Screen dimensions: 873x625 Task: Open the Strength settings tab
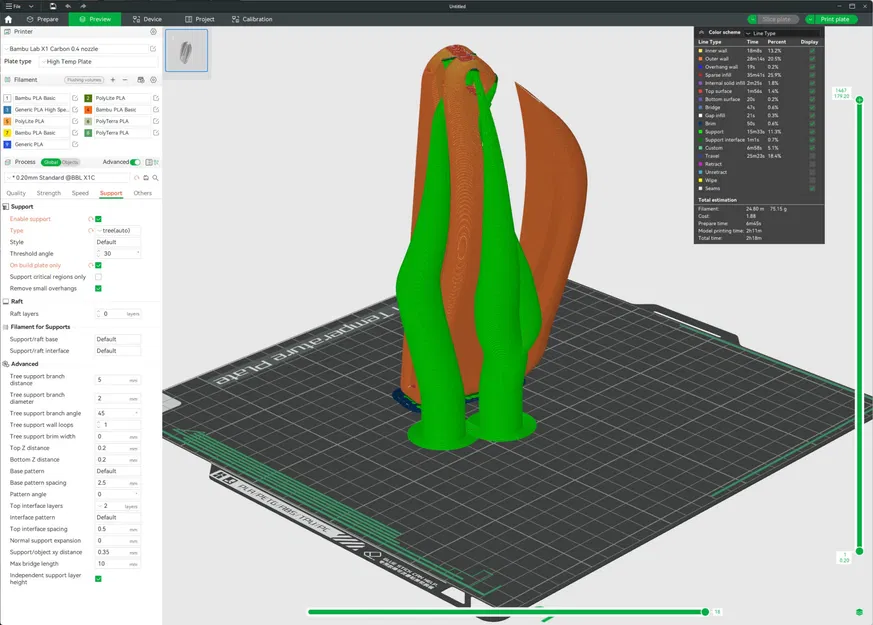[x=49, y=193]
